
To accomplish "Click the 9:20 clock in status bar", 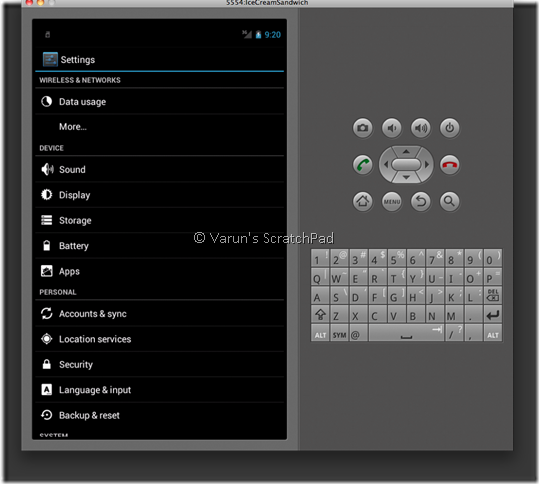I will click(x=273, y=35).
